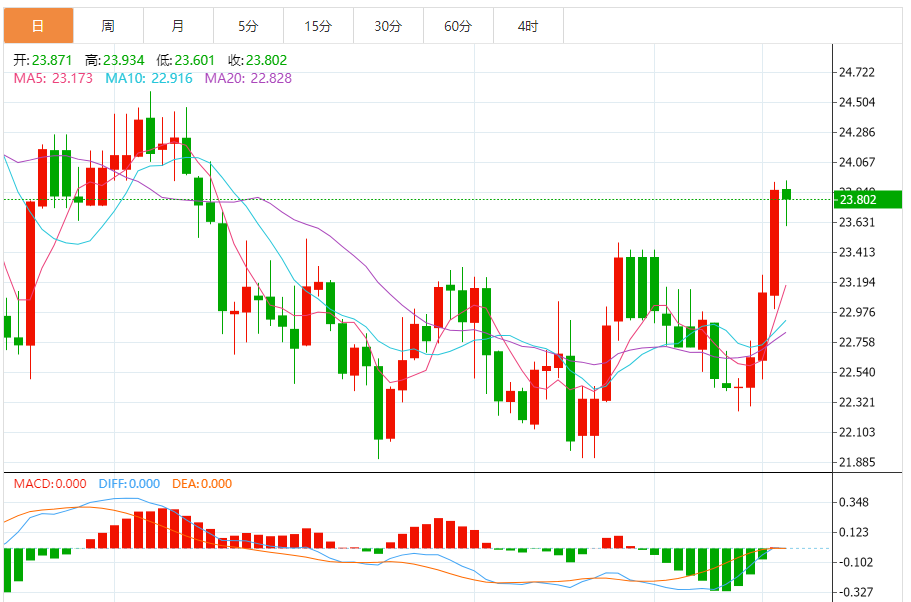Click the 24.067 price axis label
The image size is (911, 602).
pyautogui.click(x=857, y=162)
